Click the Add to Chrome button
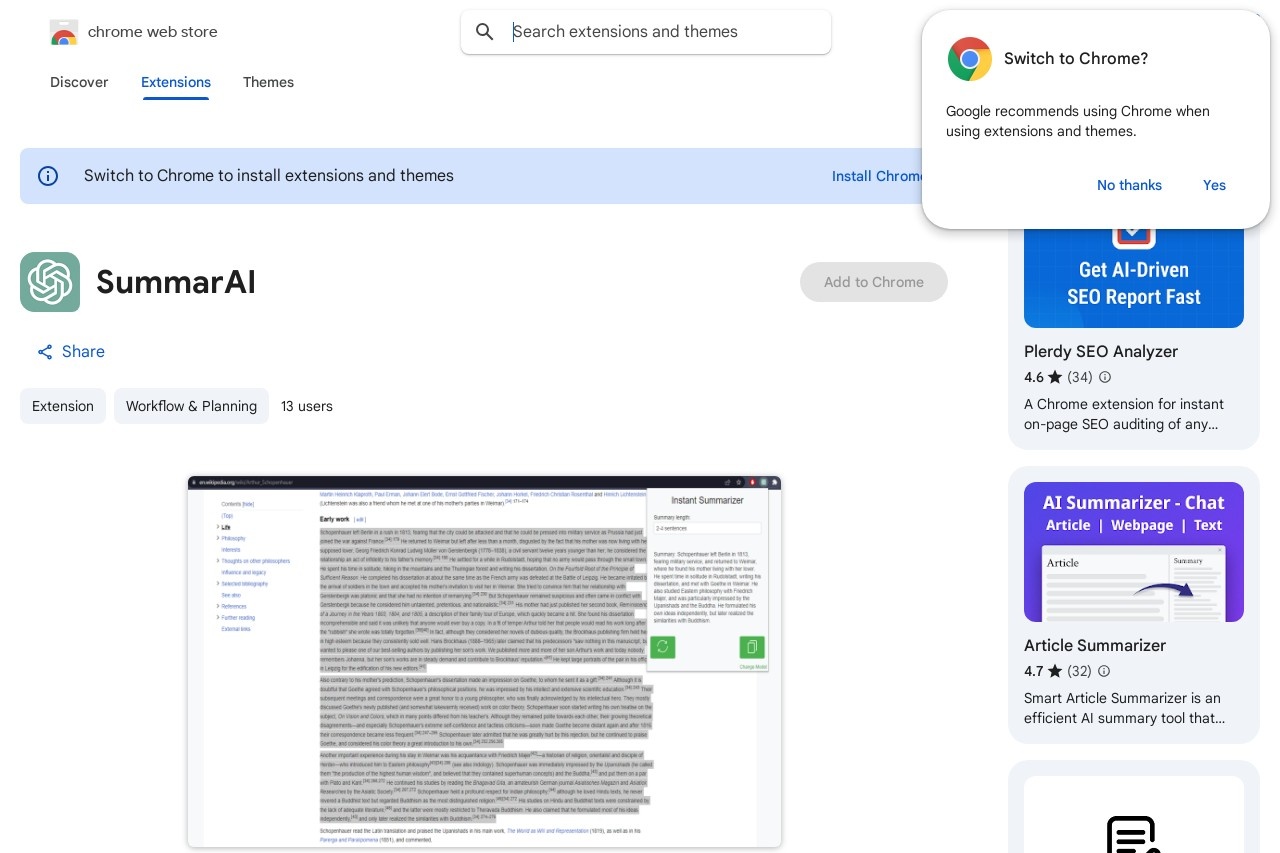 [x=874, y=282]
